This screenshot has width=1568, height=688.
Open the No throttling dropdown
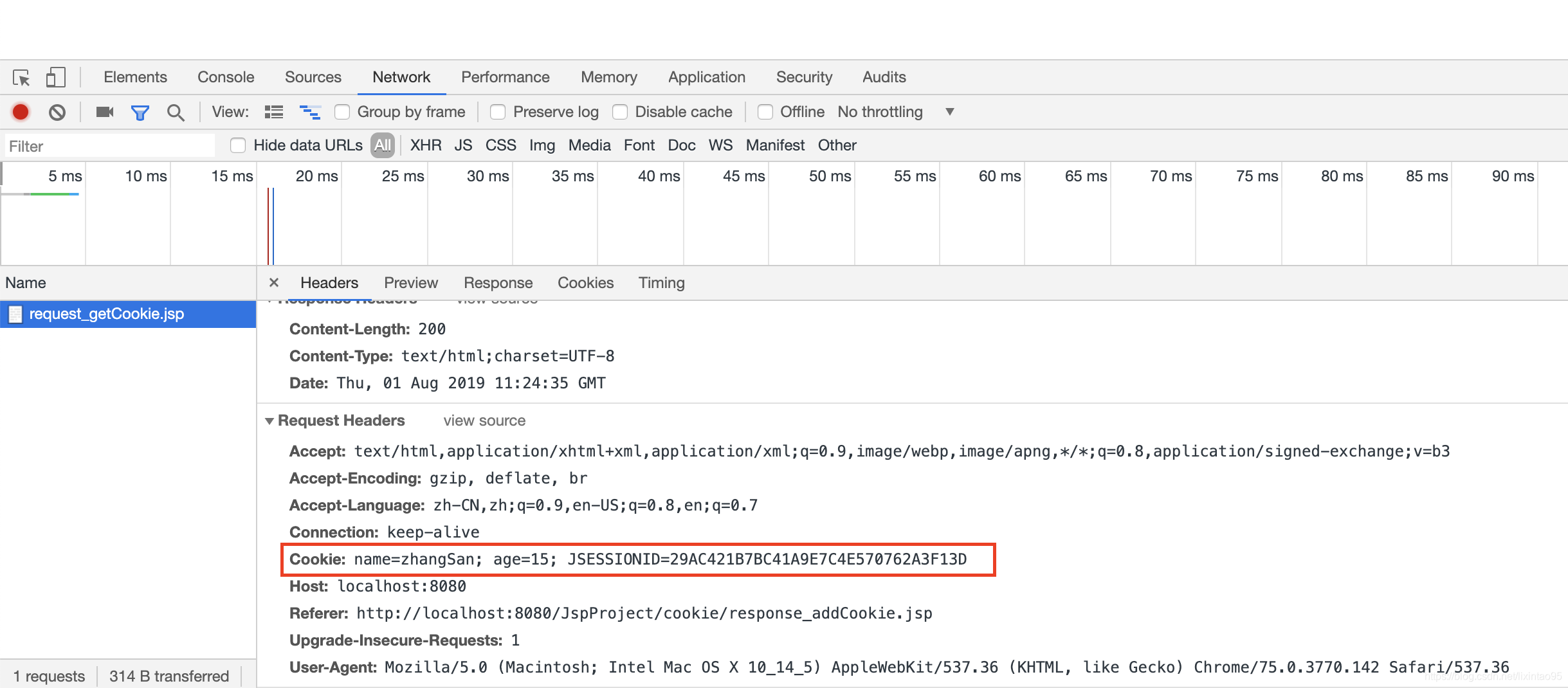(896, 112)
